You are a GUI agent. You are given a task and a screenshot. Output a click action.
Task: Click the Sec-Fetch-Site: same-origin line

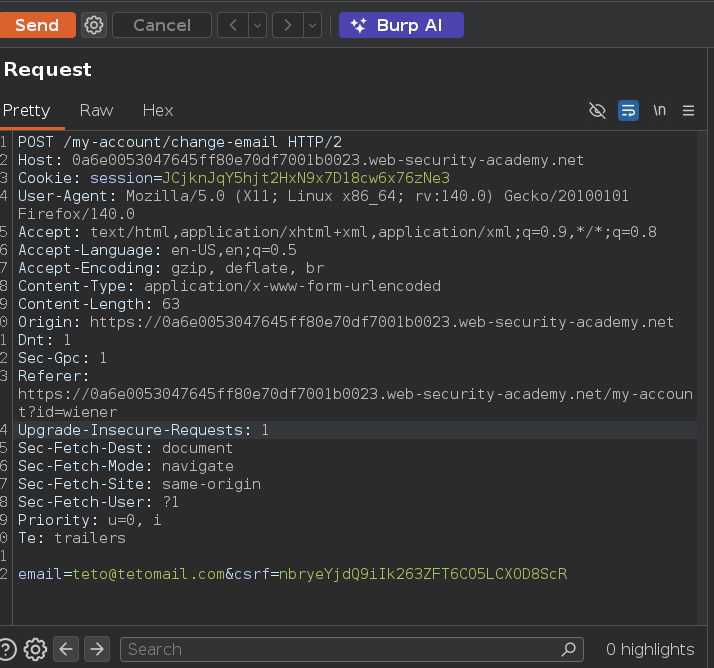click(x=139, y=484)
